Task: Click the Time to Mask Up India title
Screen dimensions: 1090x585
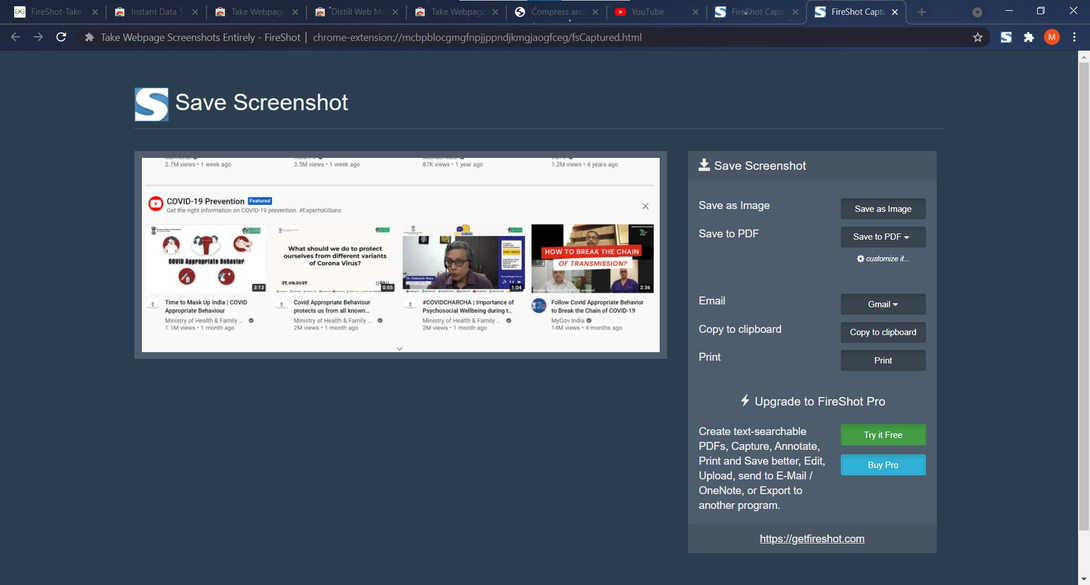Action: [x=206, y=306]
